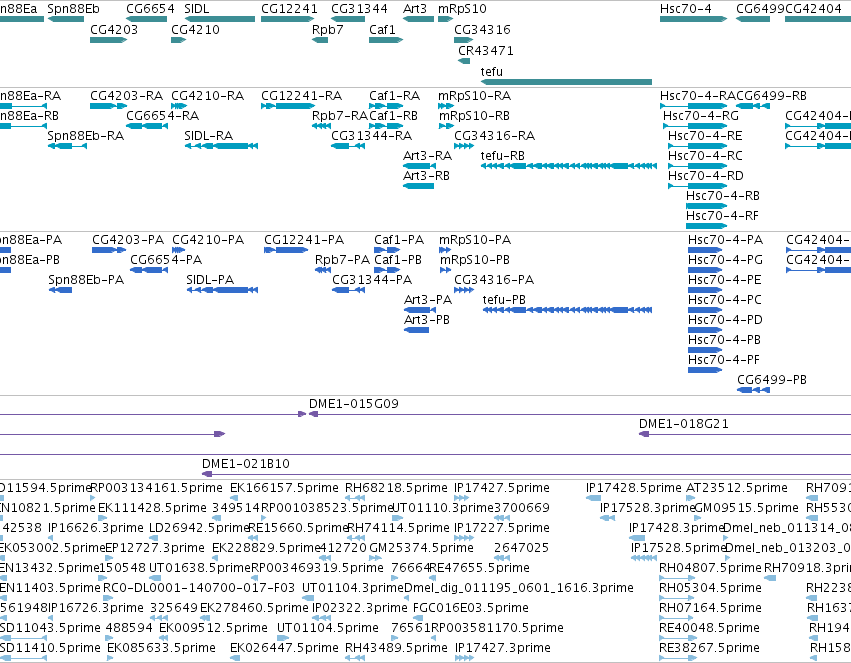Viewport: 851px width, 663px height.
Task: Click the CG34316-RA transcript label
Action: tap(494, 136)
